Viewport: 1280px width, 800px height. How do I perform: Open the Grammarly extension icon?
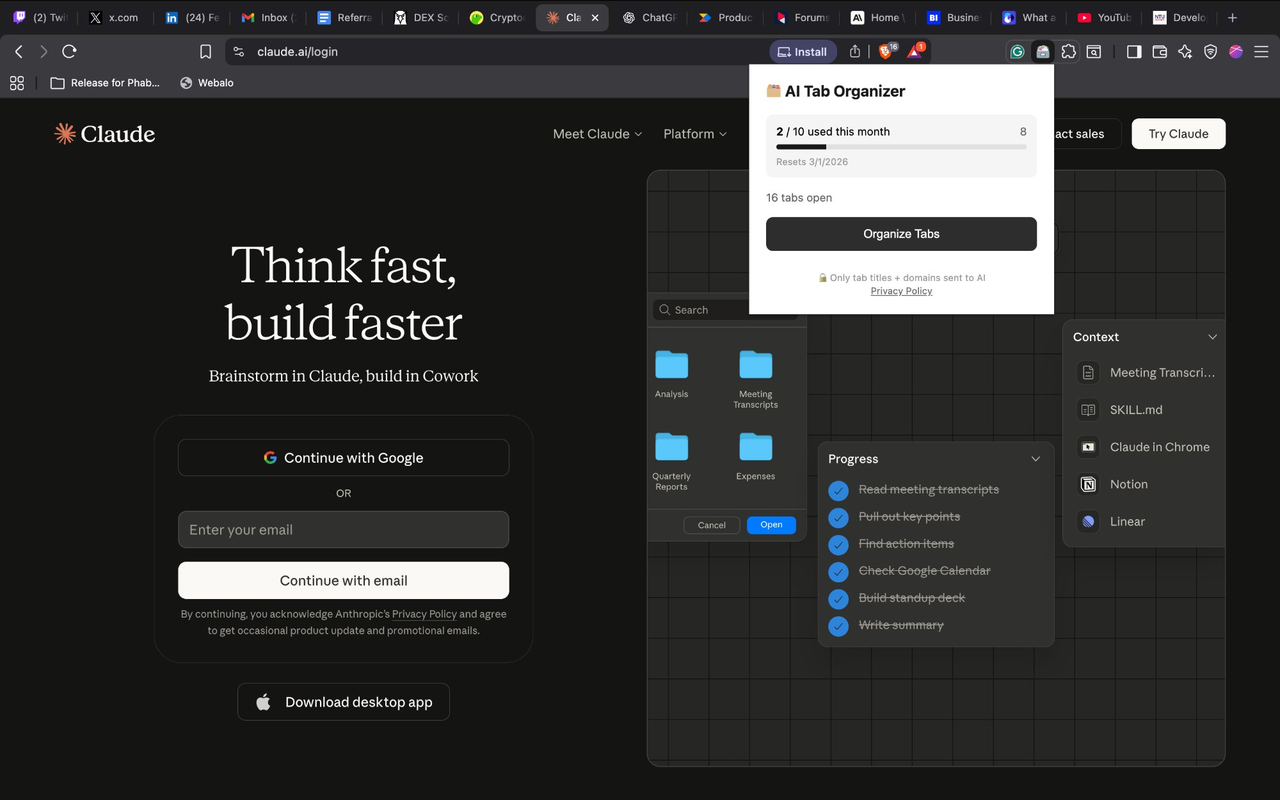[x=1017, y=52]
